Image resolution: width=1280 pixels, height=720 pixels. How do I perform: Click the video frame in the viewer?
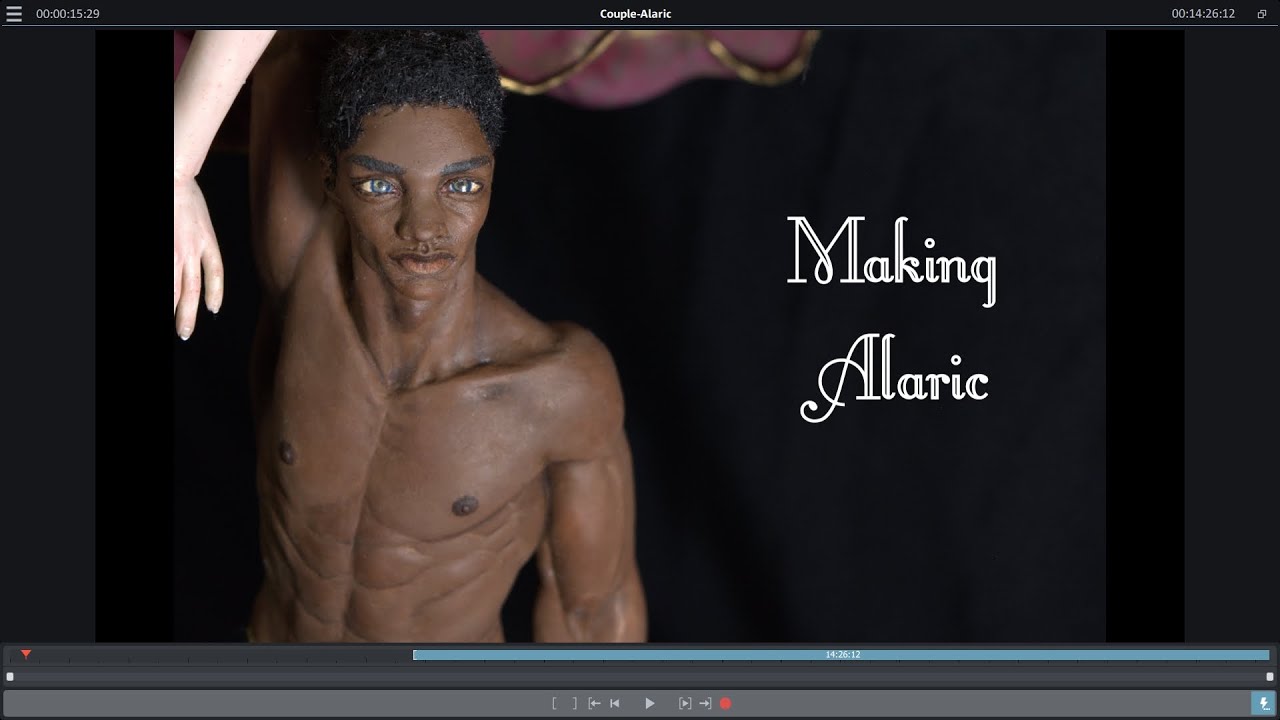tap(640, 335)
